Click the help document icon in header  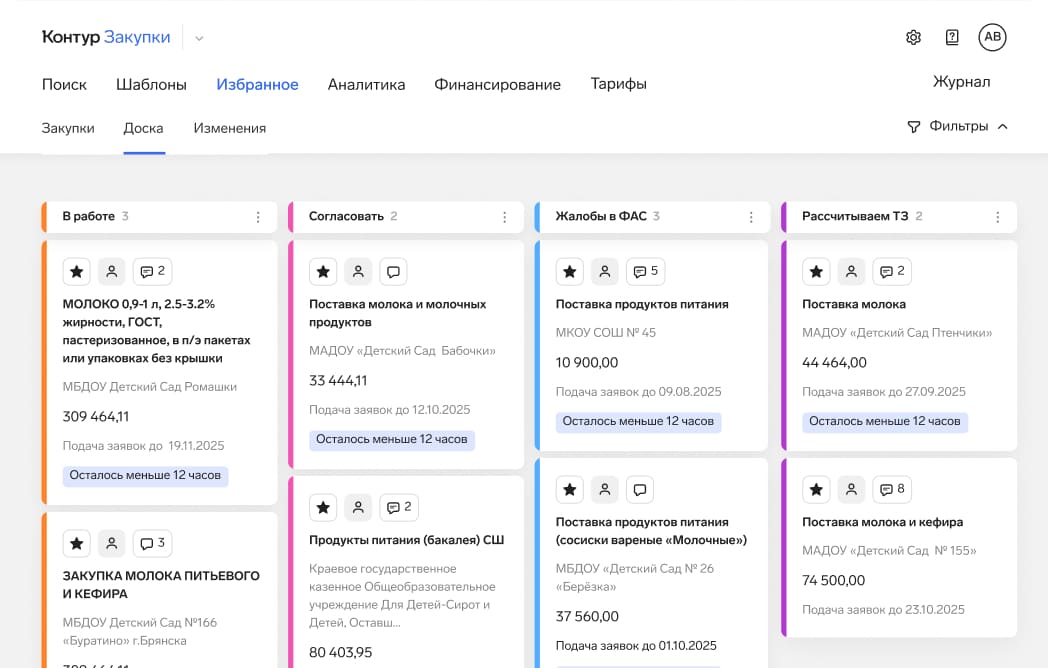[x=952, y=38]
